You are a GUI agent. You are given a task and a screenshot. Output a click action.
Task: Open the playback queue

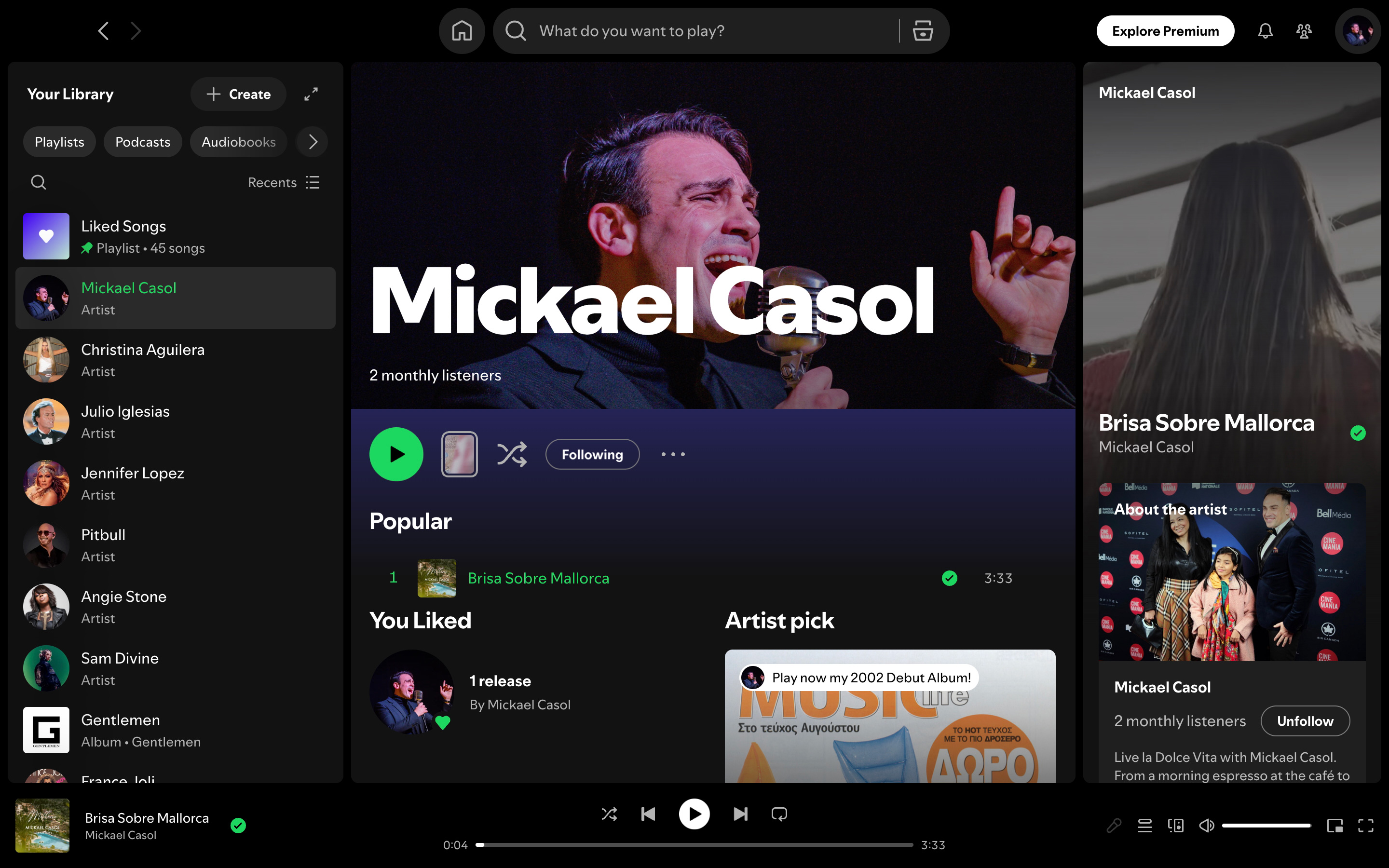1144,826
